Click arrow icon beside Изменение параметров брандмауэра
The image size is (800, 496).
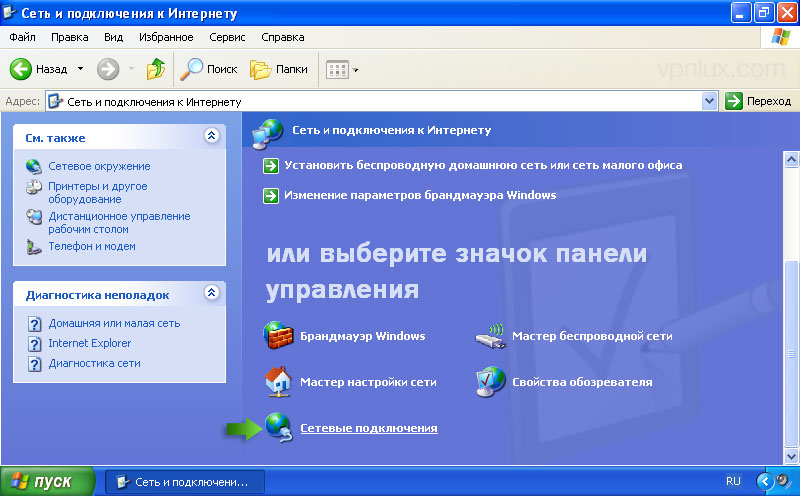click(x=270, y=195)
